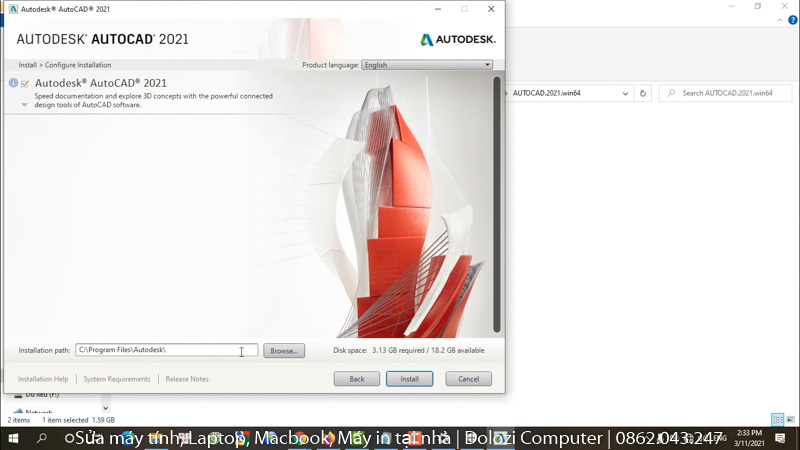Close the AutoCAD installer window

491,9
